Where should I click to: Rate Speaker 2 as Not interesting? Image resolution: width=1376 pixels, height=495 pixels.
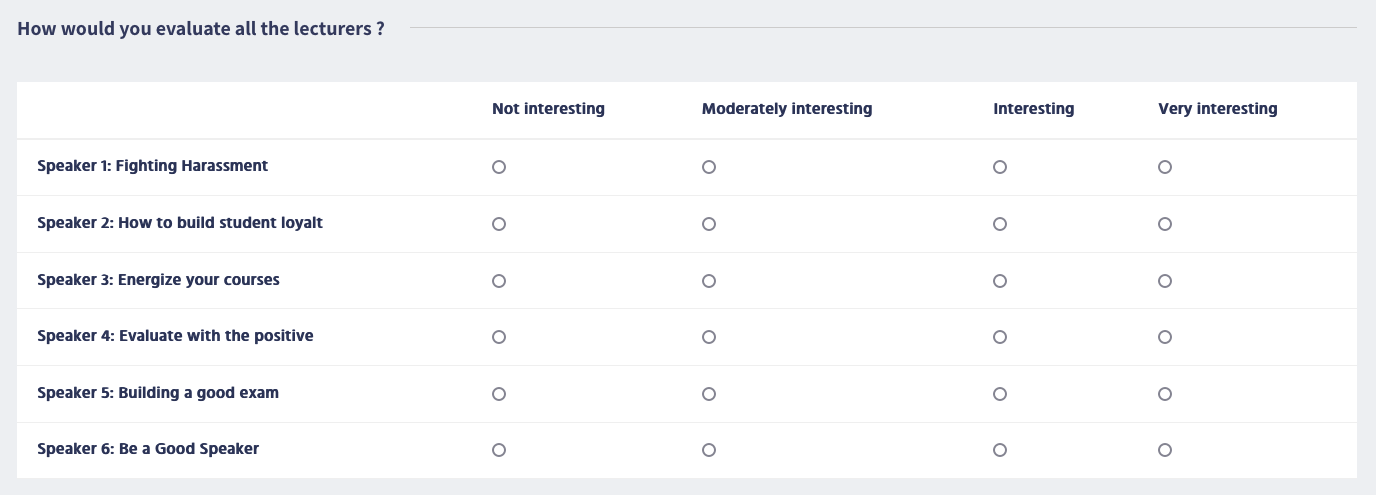pyautogui.click(x=499, y=224)
